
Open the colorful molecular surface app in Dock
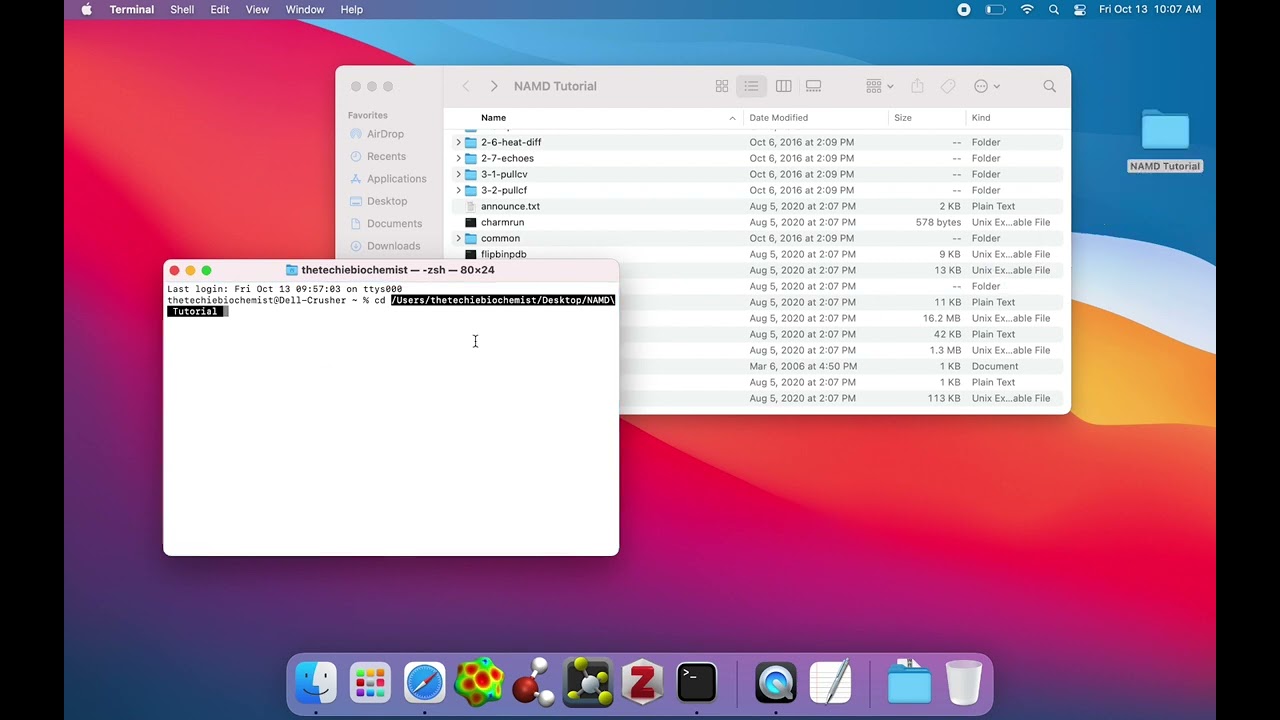coord(479,683)
